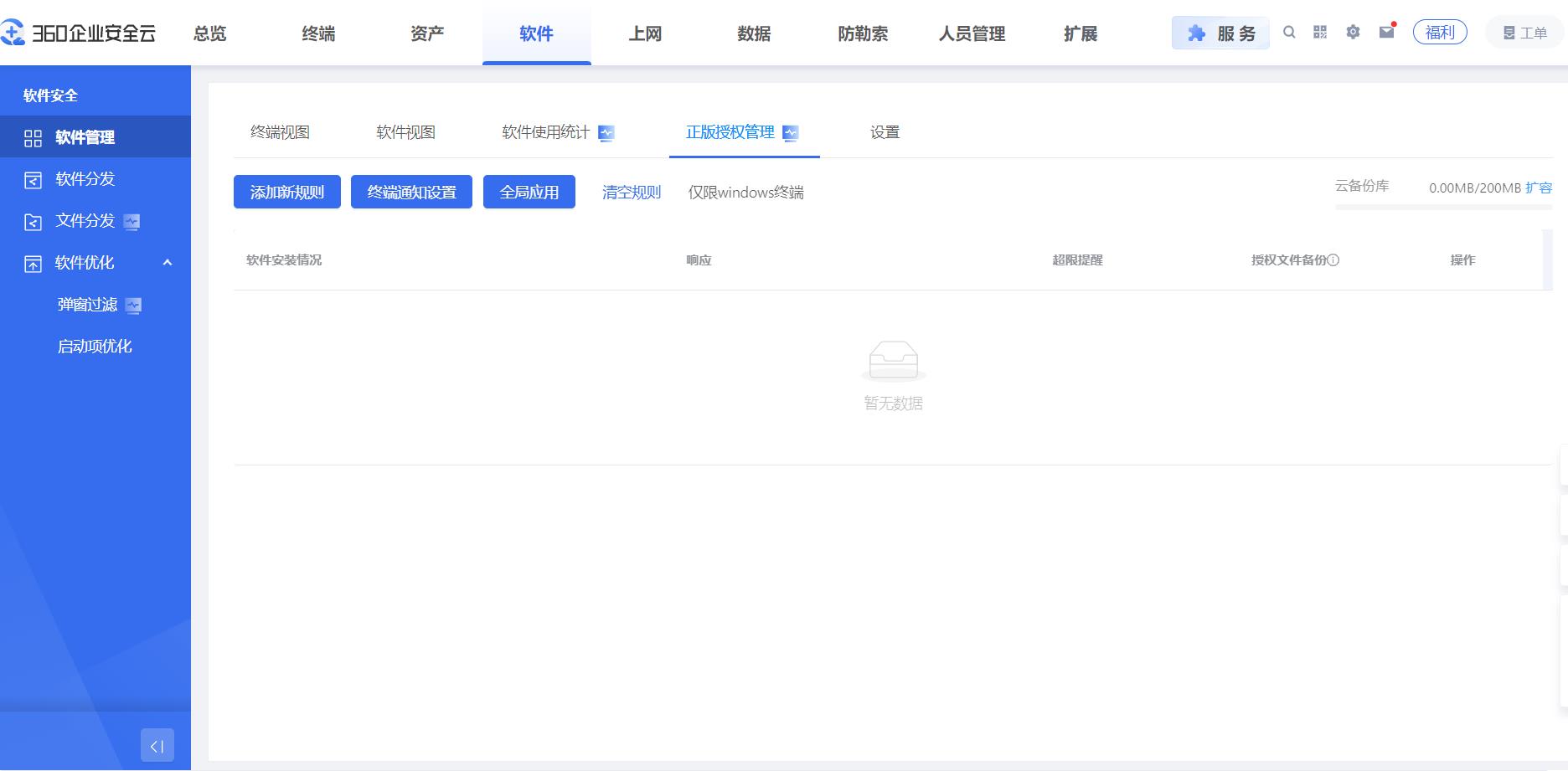Open the 工单 button
1568x771 pixels.
[x=1525, y=33]
